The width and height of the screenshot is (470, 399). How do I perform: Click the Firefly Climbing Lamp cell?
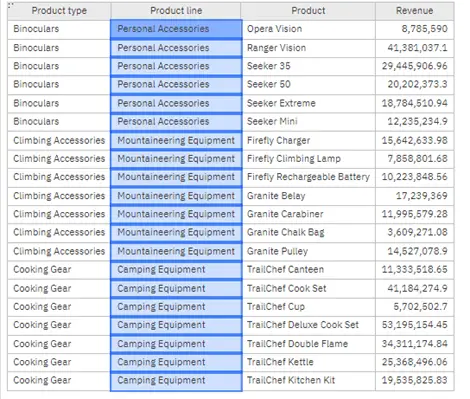pyautogui.click(x=308, y=159)
